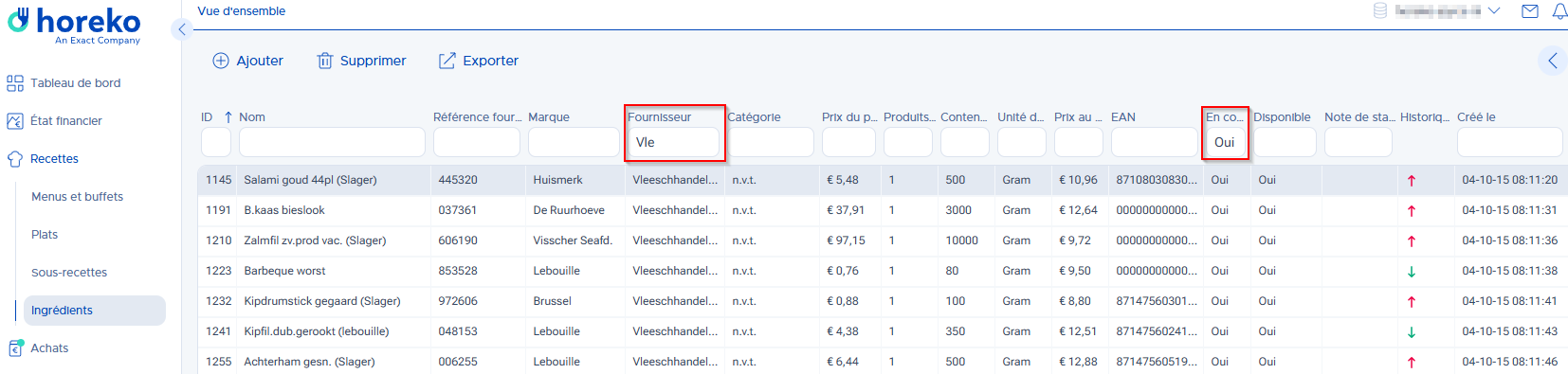The height and width of the screenshot is (374, 1568).
Task: Open the database icon in the top bar
Action: (1380, 11)
